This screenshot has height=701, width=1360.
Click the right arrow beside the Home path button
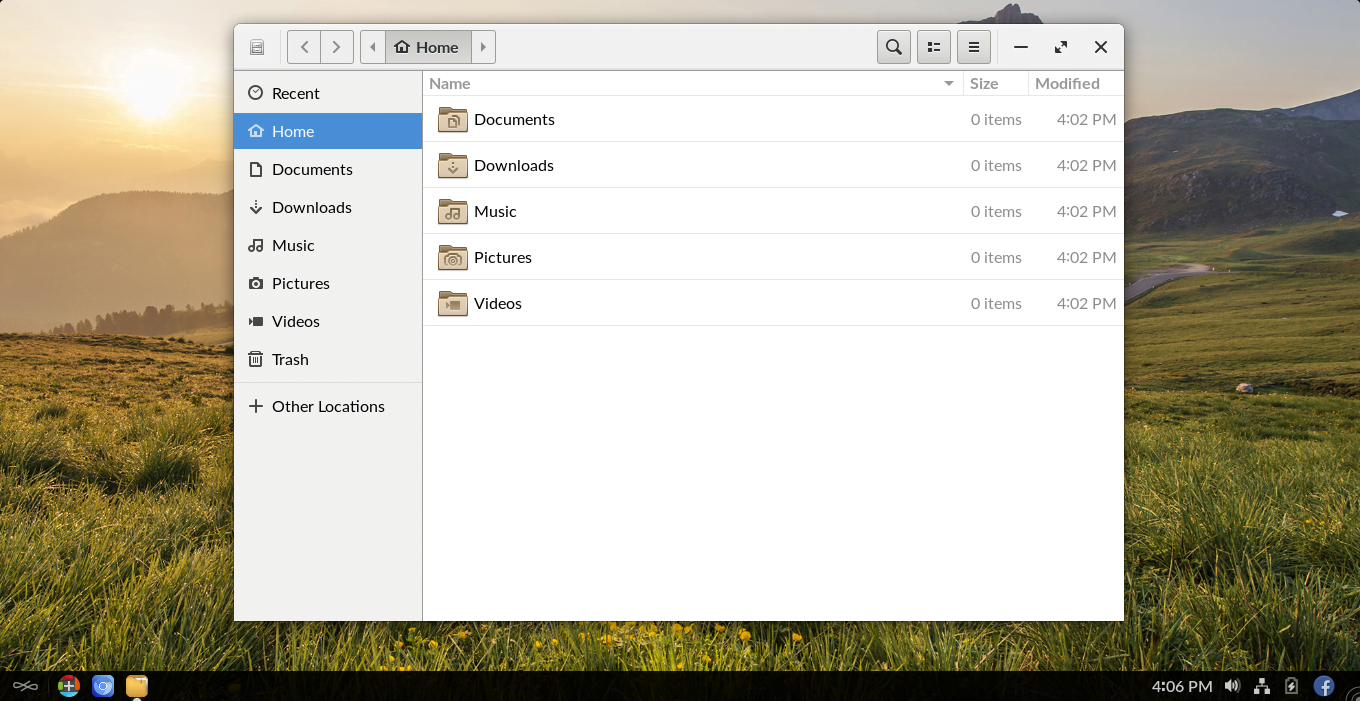pyautogui.click(x=483, y=47)
